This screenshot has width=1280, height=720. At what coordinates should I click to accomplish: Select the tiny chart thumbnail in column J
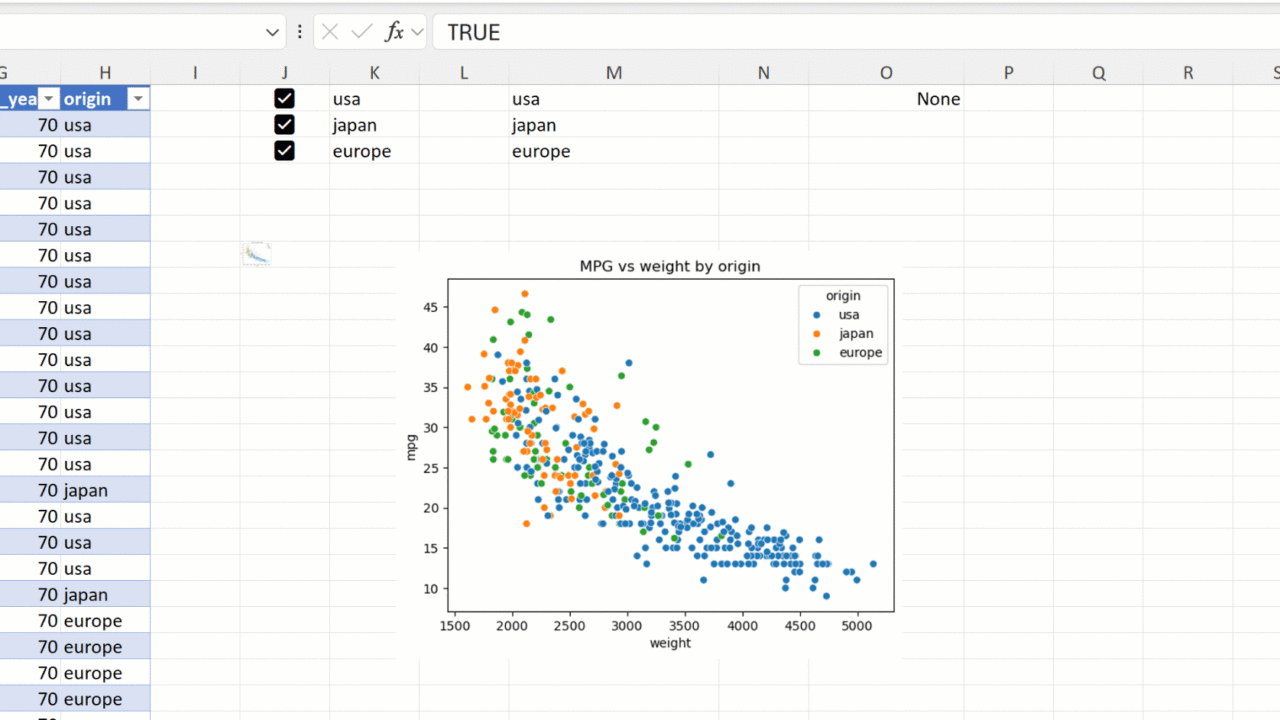tap(257, 254)
